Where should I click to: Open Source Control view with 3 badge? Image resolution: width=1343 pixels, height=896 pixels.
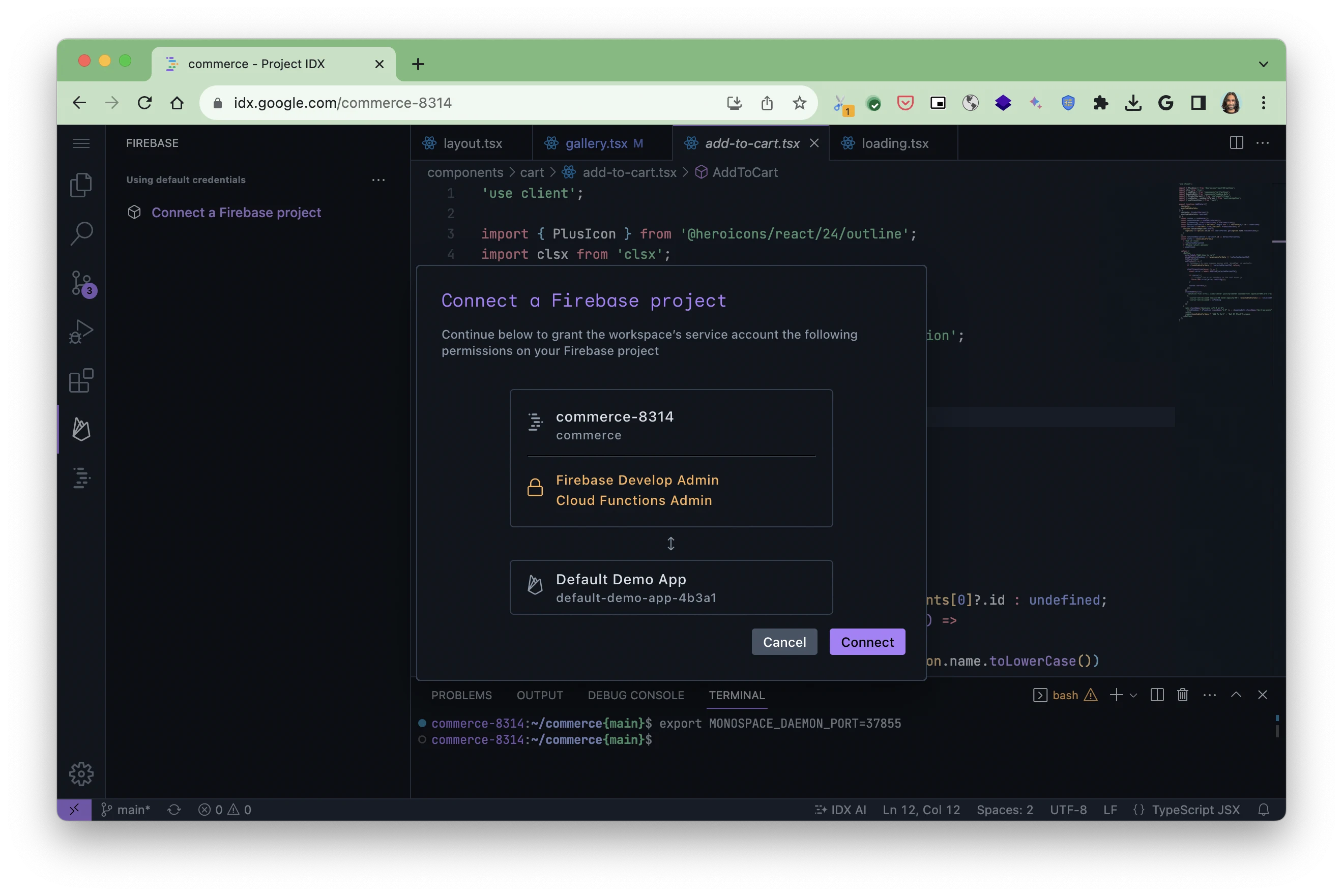click(x=82, y=283)
